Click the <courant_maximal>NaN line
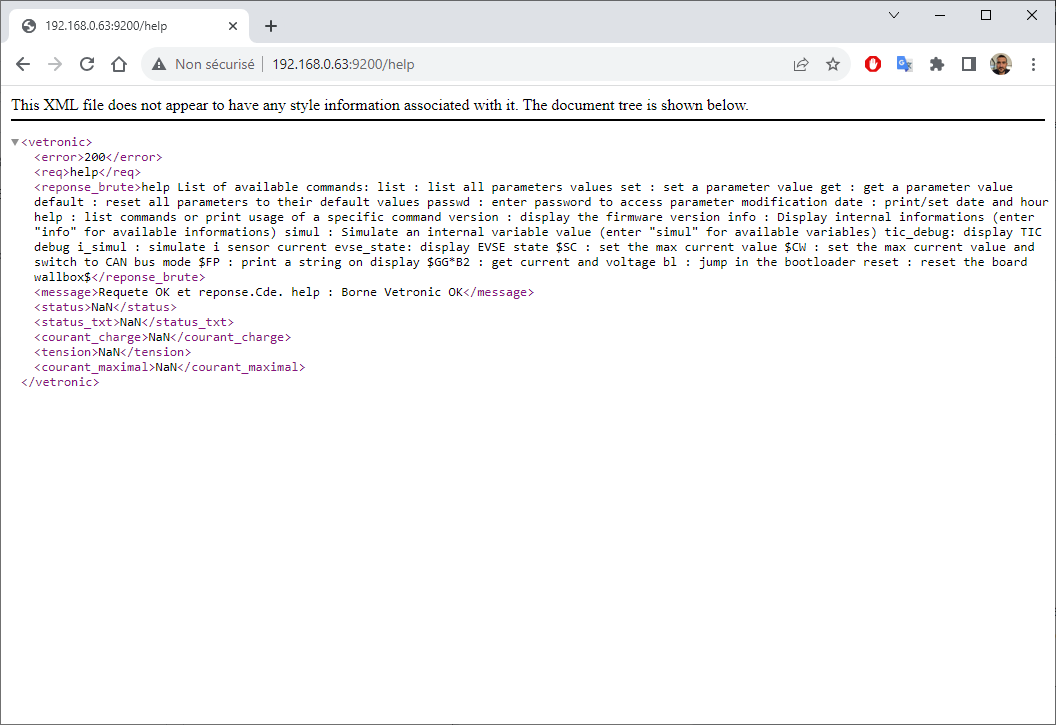The width and height of the screenshot is (1056, 725). coord(170,367)
